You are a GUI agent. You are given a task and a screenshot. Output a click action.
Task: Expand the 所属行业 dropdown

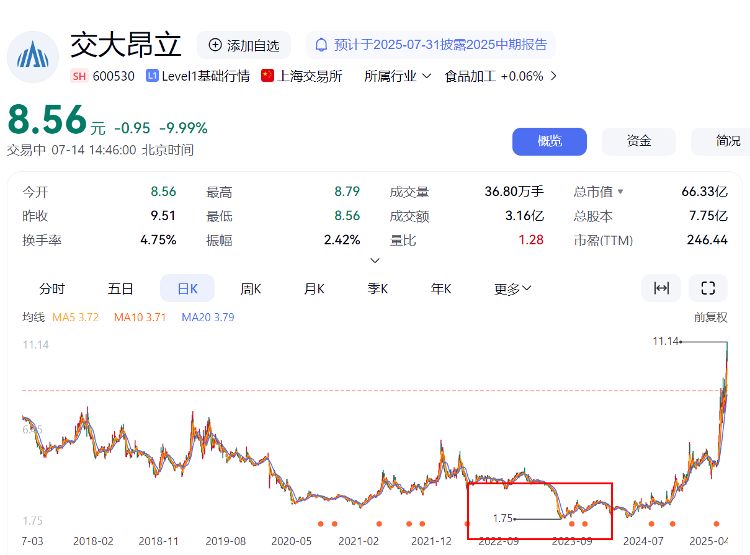point(397,76)
